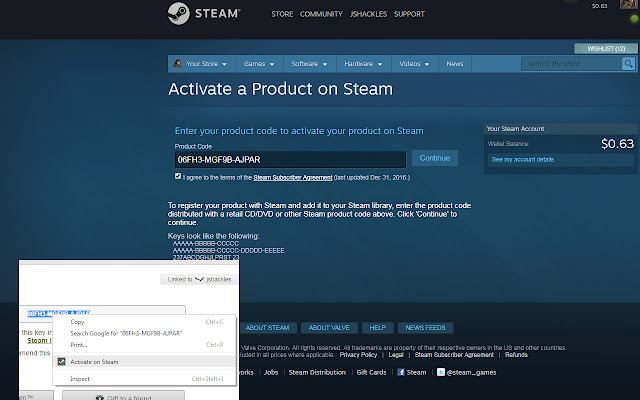Viewport: 640px width, 400px height.
Task: Click the Twitter icon next to @steam_games
Action: pyautogui.click(x=441, y=372)
